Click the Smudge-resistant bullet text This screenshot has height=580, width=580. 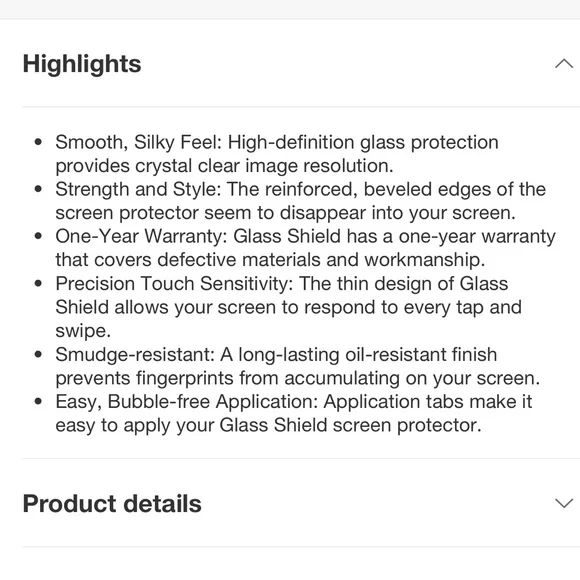297,366
